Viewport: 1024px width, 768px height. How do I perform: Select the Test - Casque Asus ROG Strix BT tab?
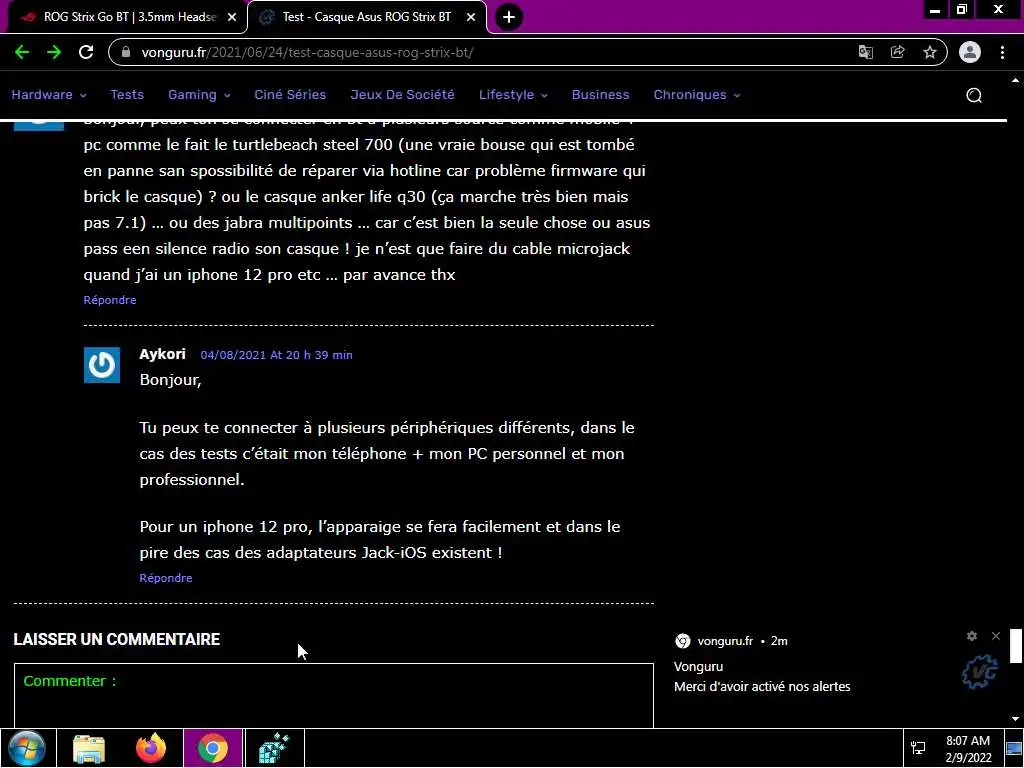[x=367, y=18]
